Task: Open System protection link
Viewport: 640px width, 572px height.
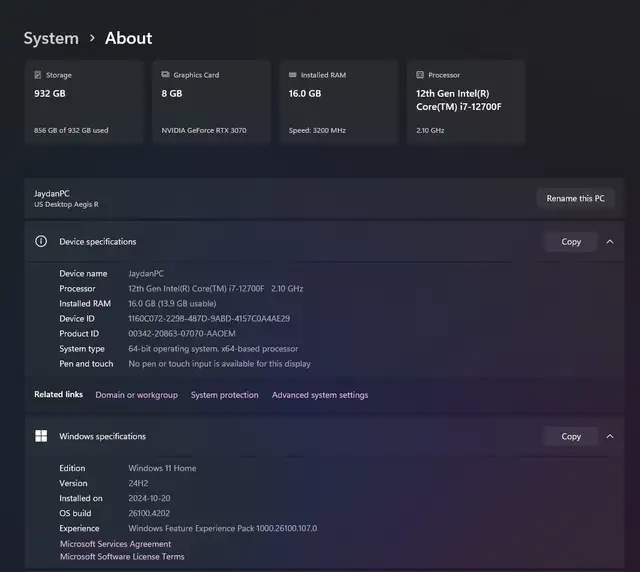Action: 224,395
